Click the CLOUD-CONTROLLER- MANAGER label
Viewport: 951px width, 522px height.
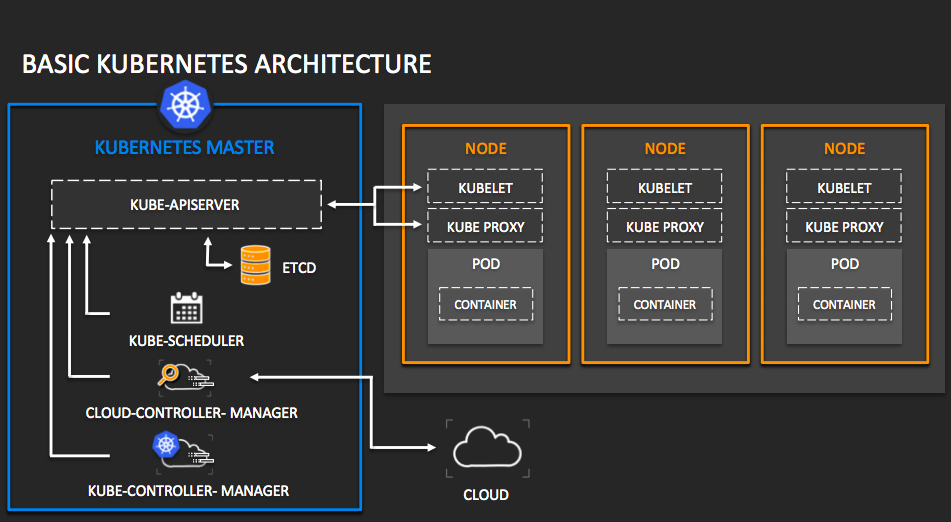click(x=192, y=413)
